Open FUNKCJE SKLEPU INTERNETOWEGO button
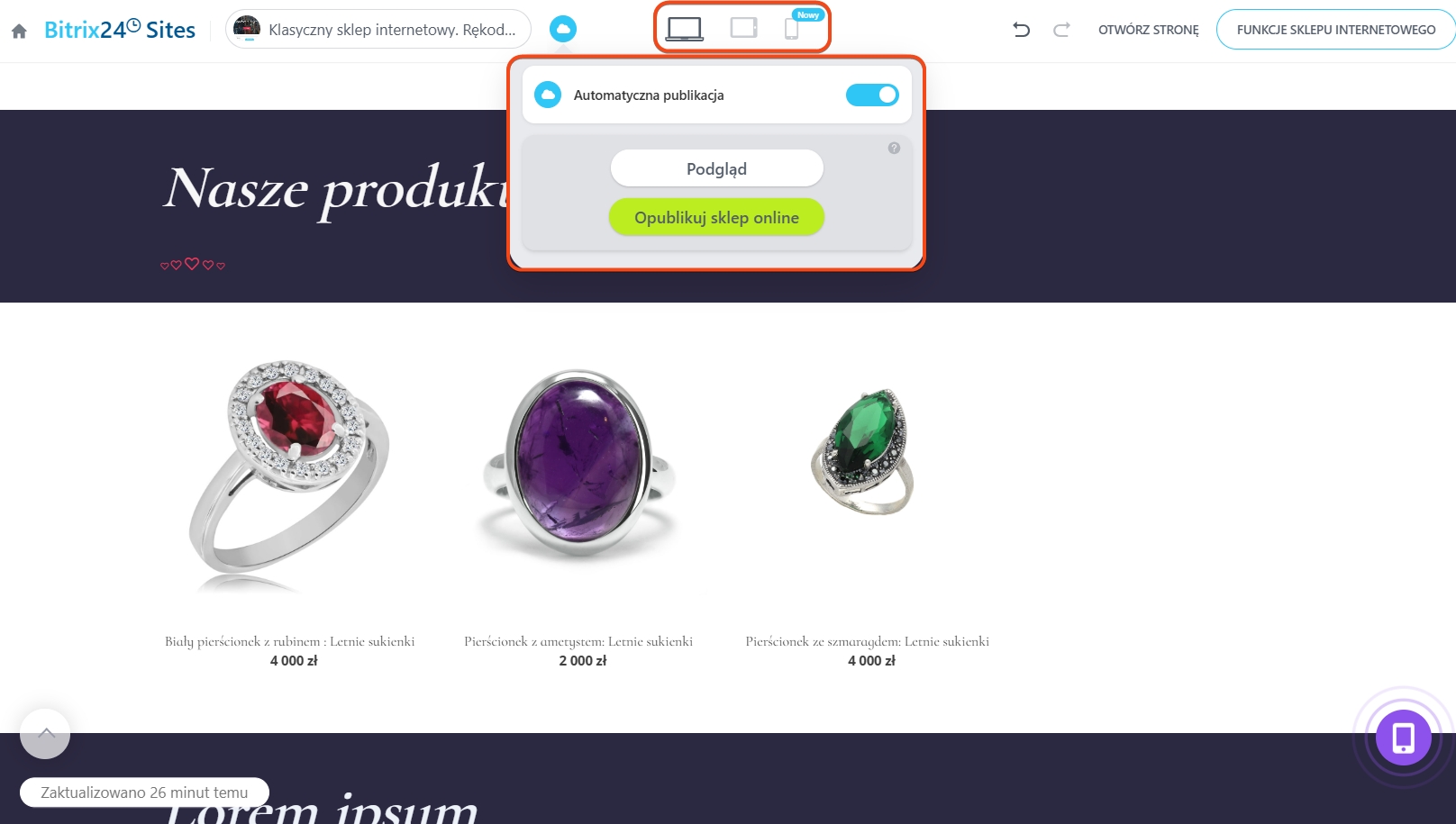Screen dimensions: 1456x824 [1336, 30]
